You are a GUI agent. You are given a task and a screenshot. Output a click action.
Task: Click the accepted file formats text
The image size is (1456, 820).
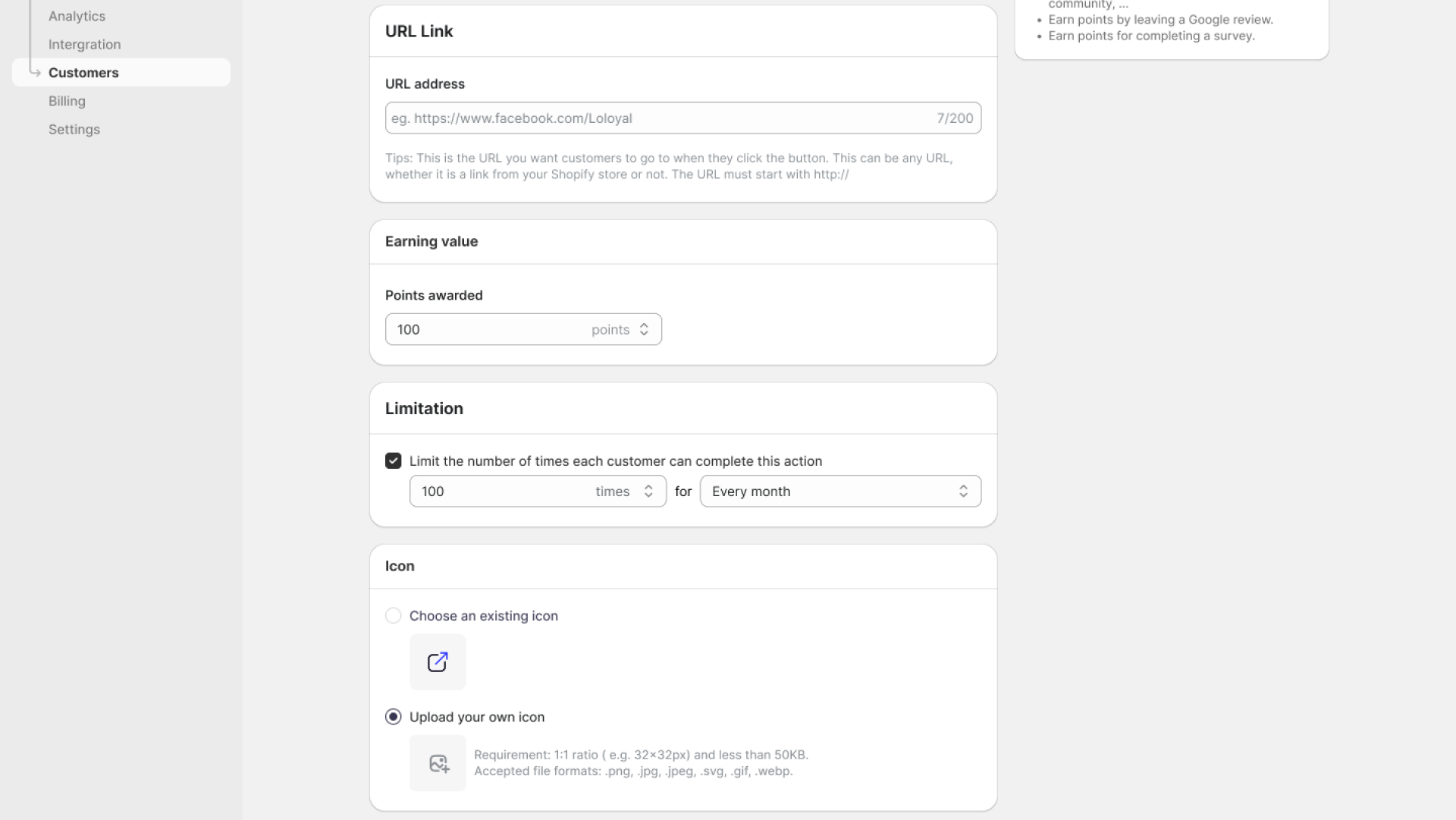(633, 771)
